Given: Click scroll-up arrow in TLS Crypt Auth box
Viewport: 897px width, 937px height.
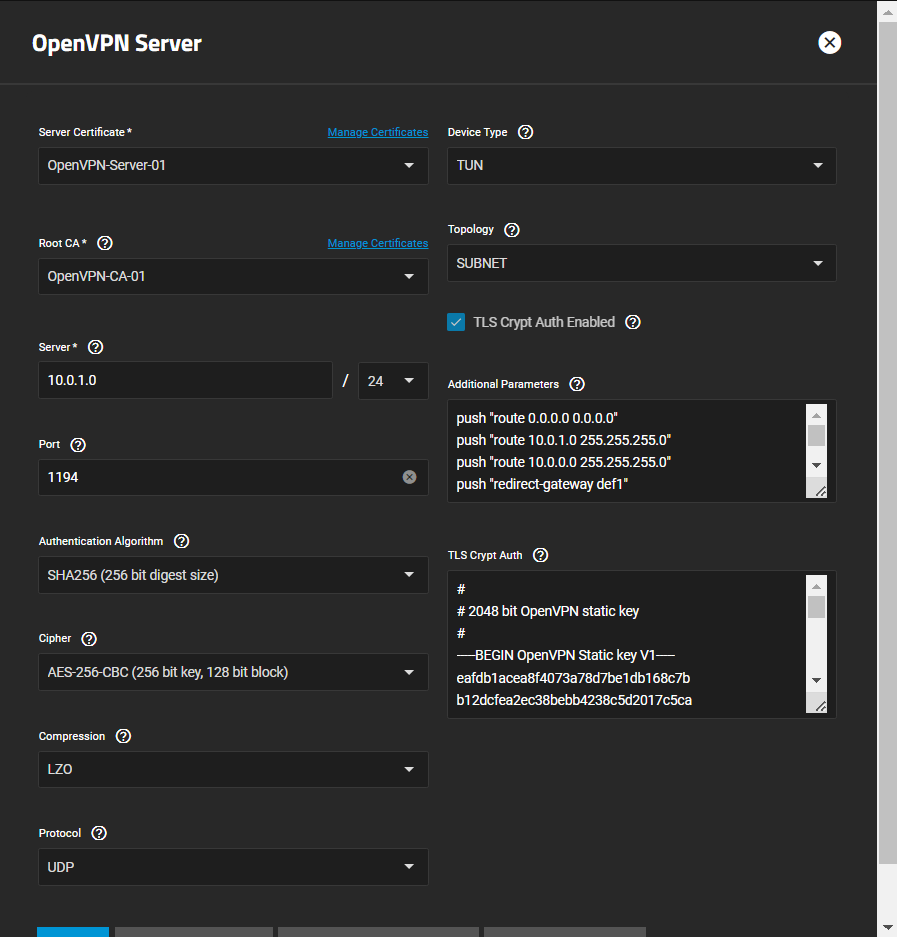Looking at the screenshot, I should 816,586.
